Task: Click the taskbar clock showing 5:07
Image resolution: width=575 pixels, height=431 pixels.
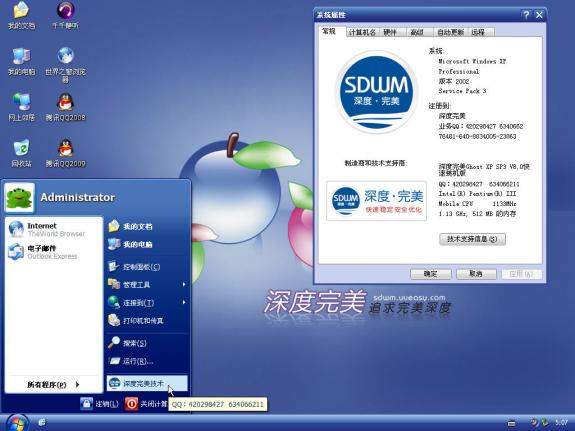Action: (x=561, y=423)
